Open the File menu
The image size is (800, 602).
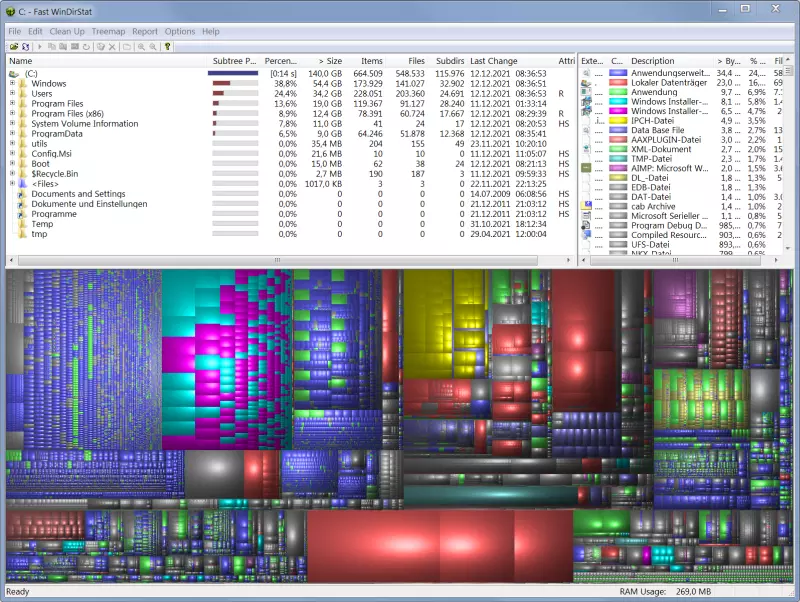[x=14, y=31]
